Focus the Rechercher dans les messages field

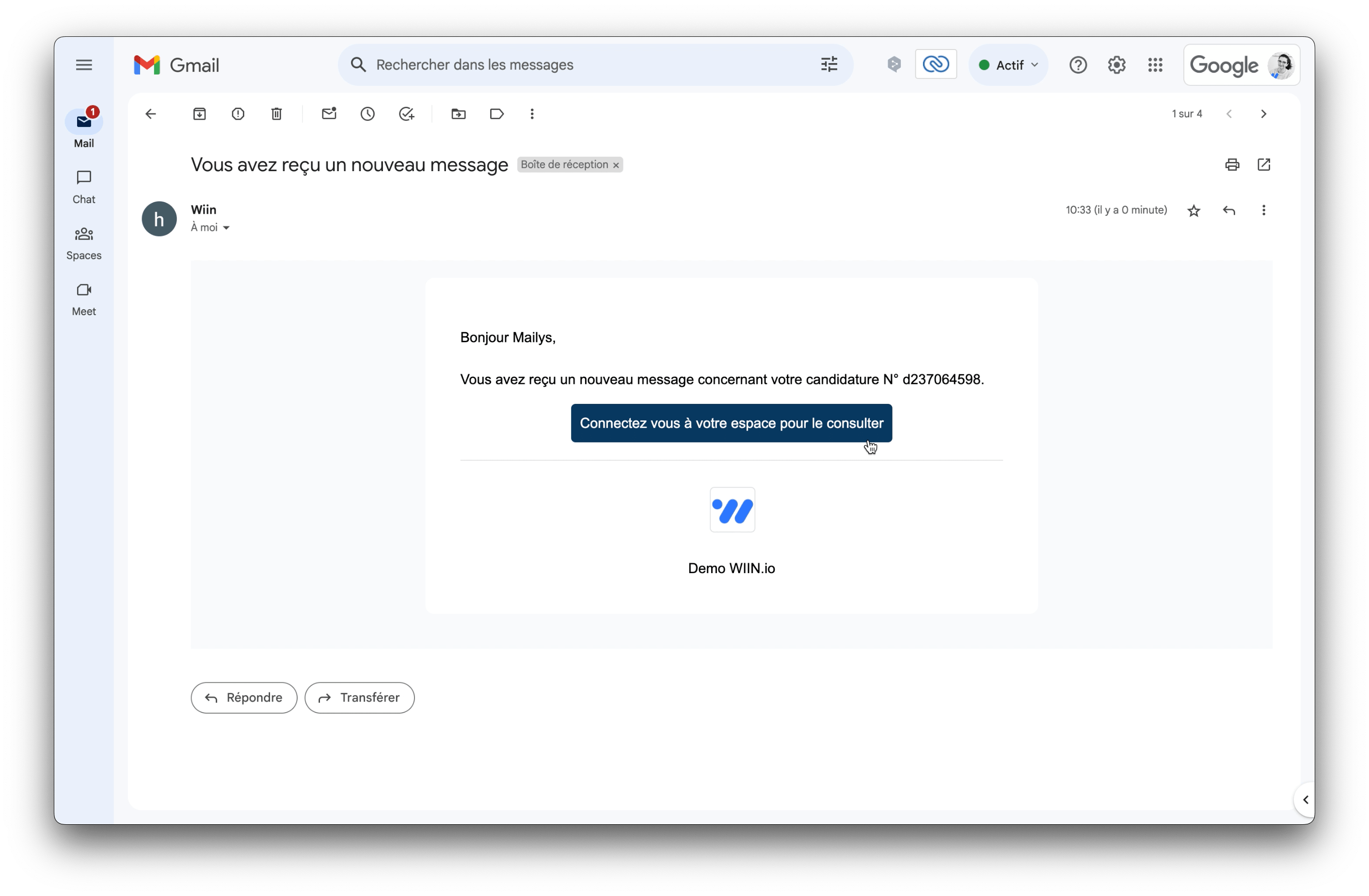(x=595, y=65)
